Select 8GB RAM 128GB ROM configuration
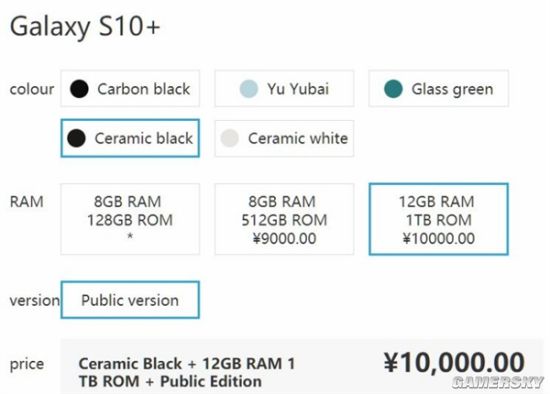Image resolution: width=550 pixels, height=394 pixels. click(130, 219)
